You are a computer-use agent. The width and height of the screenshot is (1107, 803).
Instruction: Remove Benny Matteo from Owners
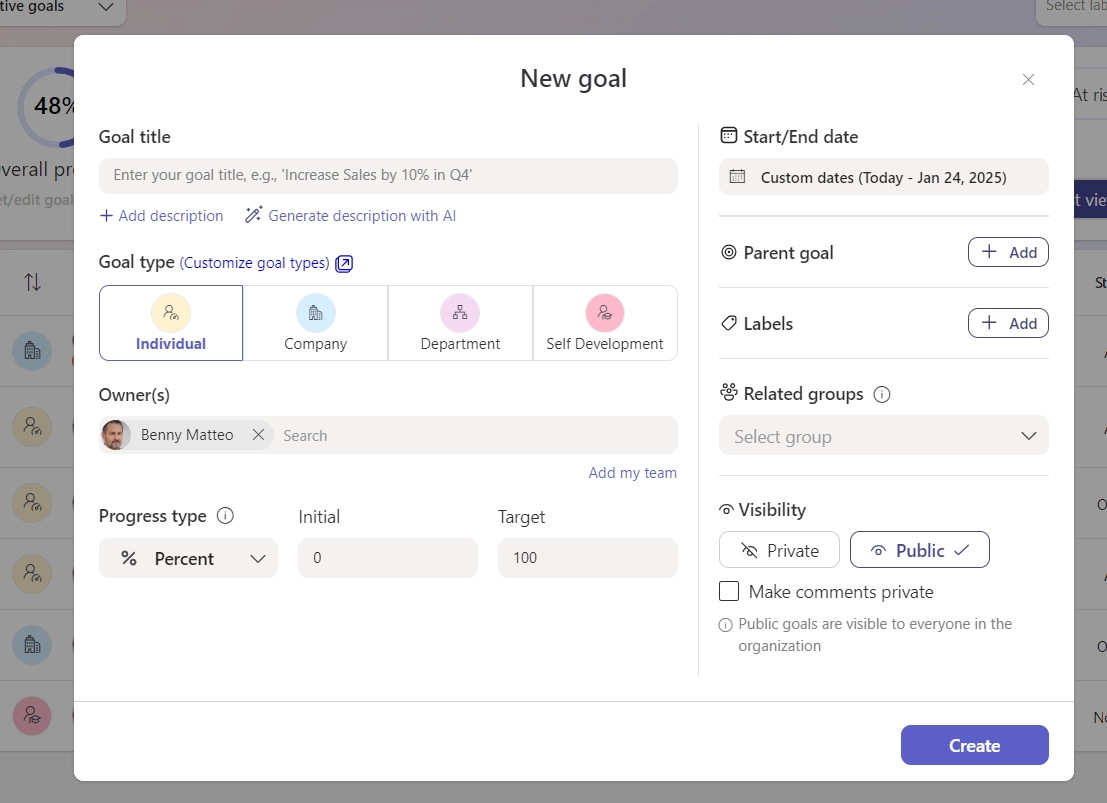[x=257, y=435]
